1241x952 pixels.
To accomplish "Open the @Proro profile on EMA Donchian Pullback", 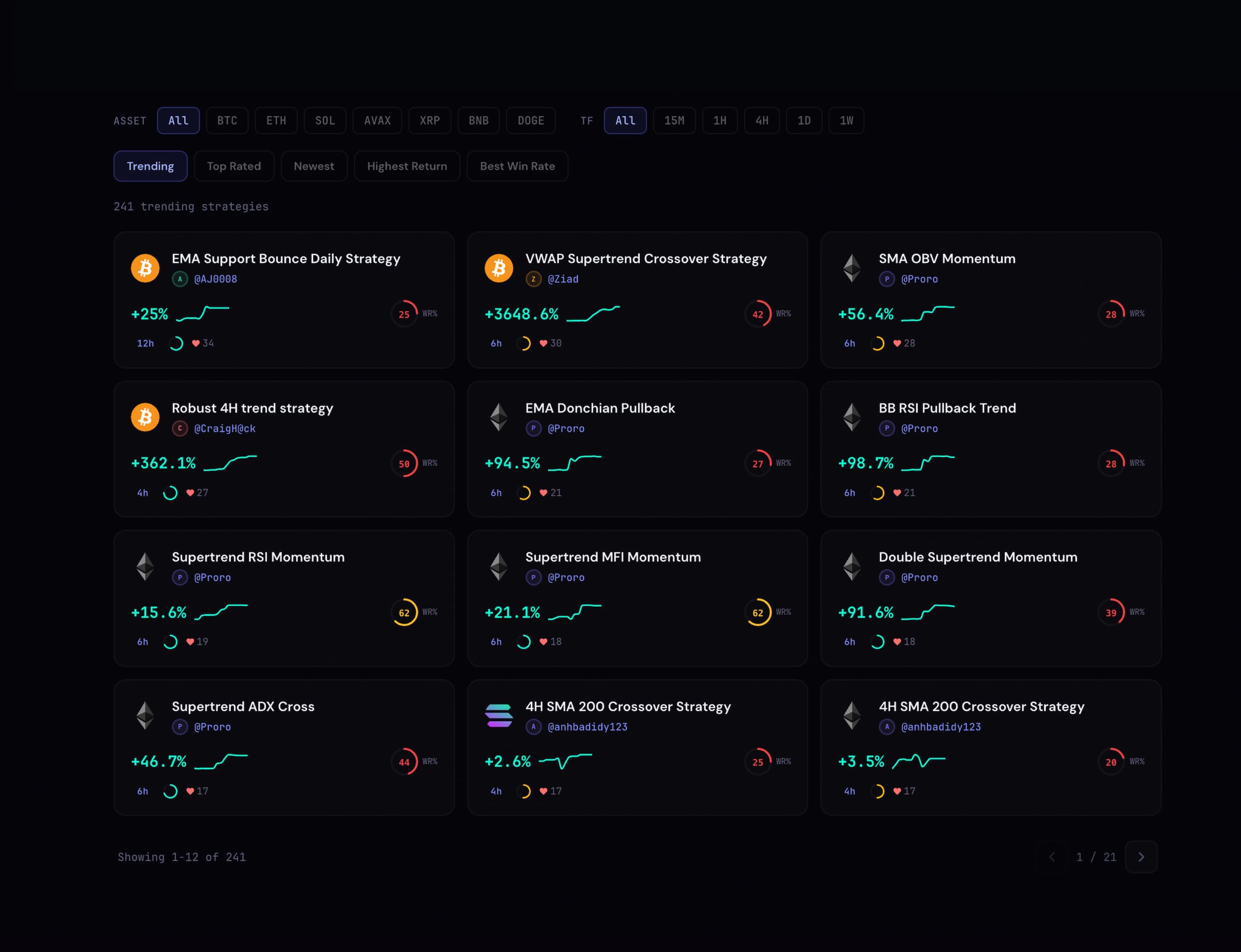I will click(x=567, y=428).
